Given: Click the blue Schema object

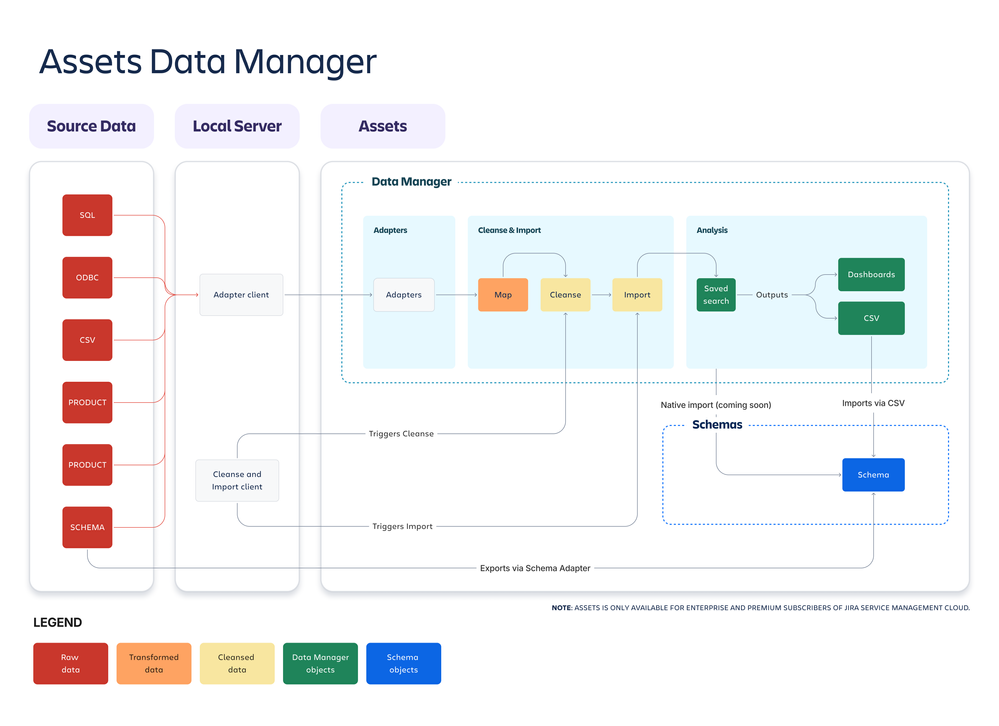Looking at the screenshot, I should [872, 474].
